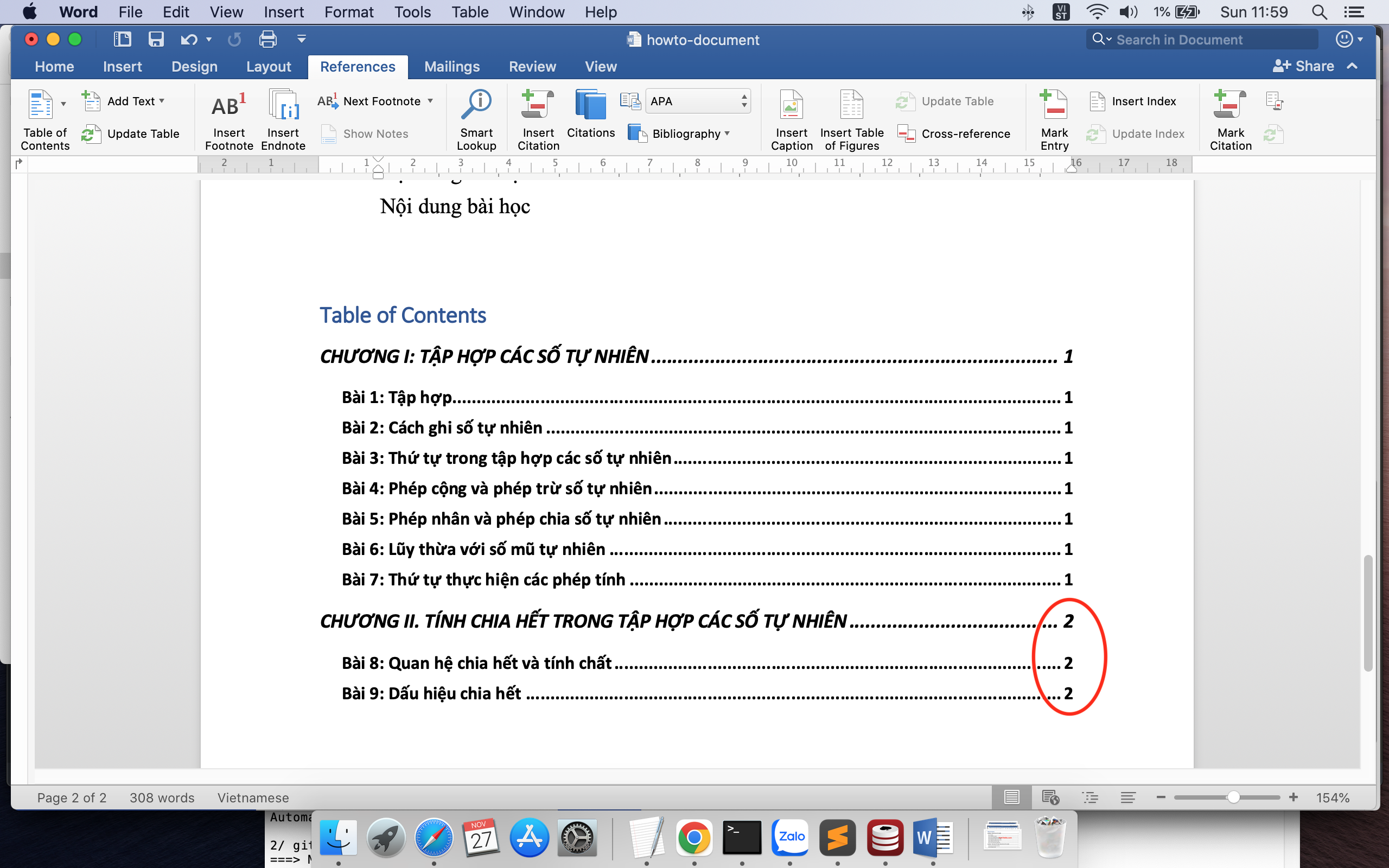
Task: Switch to the Insert ribbon tab
Action: [122, 67]
